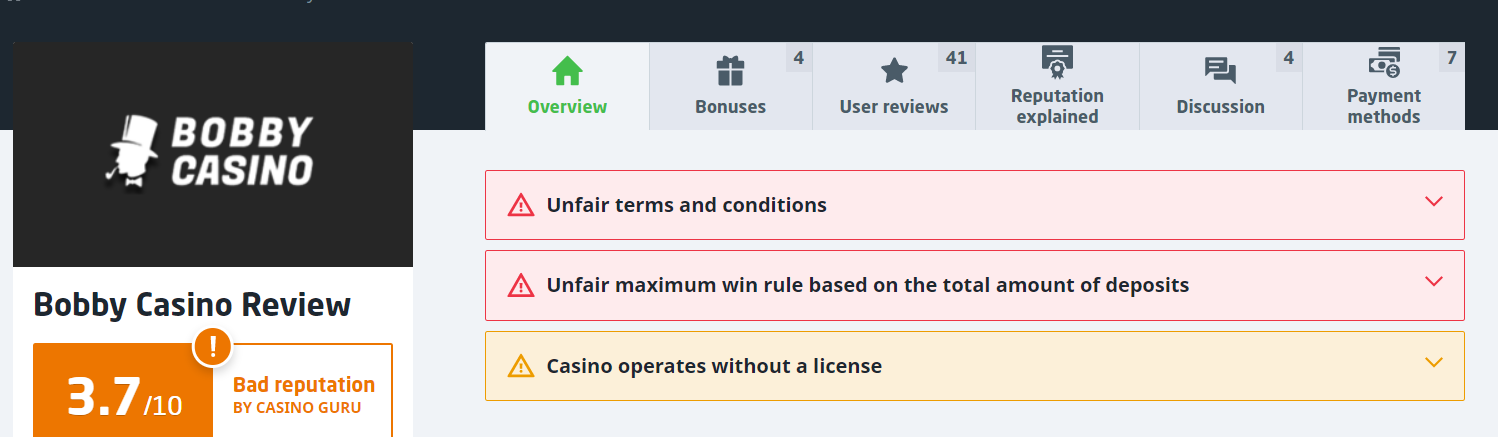The width and height of the screenshot is (1498, 437).
Task: Click the Payment methods money icon
Action: coord(1384,63)
